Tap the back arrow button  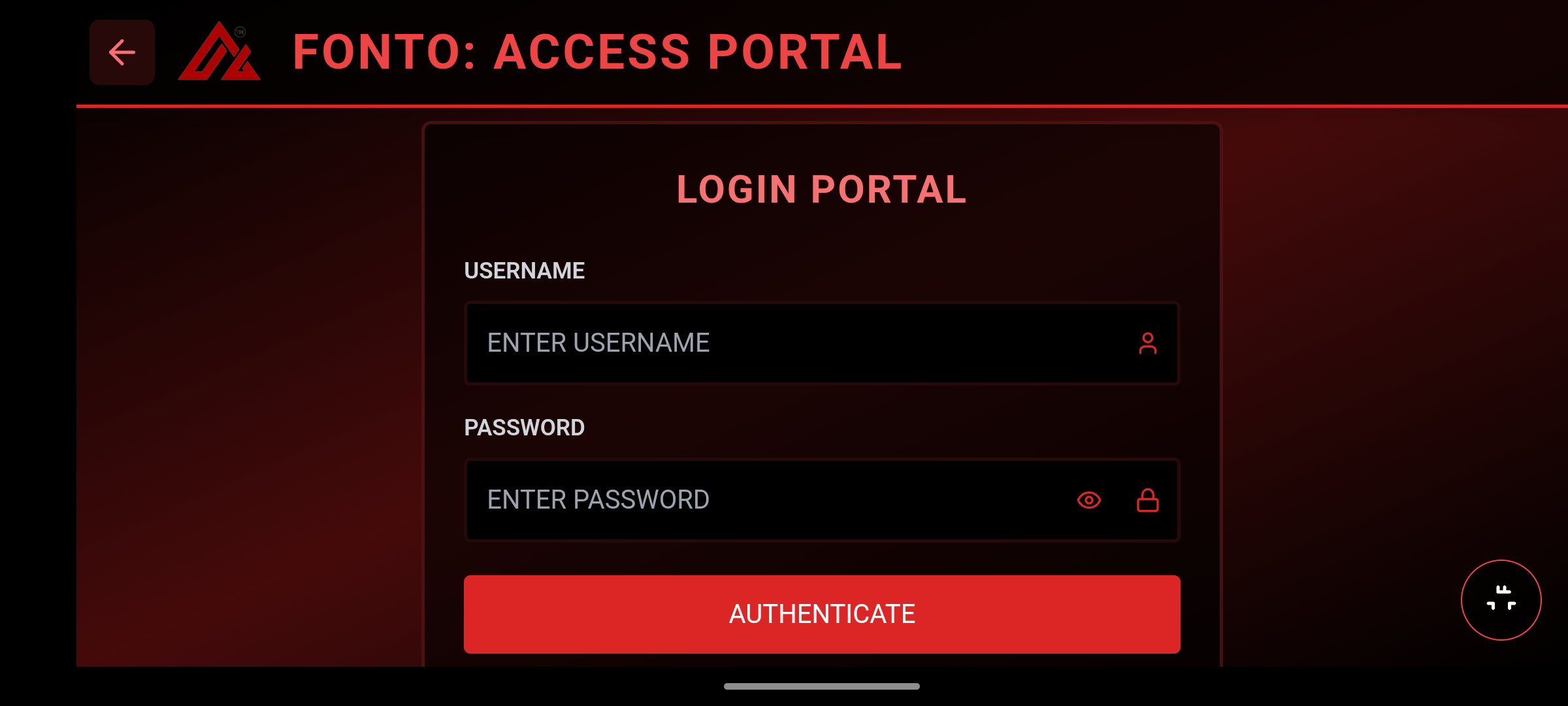click(122, 52)
